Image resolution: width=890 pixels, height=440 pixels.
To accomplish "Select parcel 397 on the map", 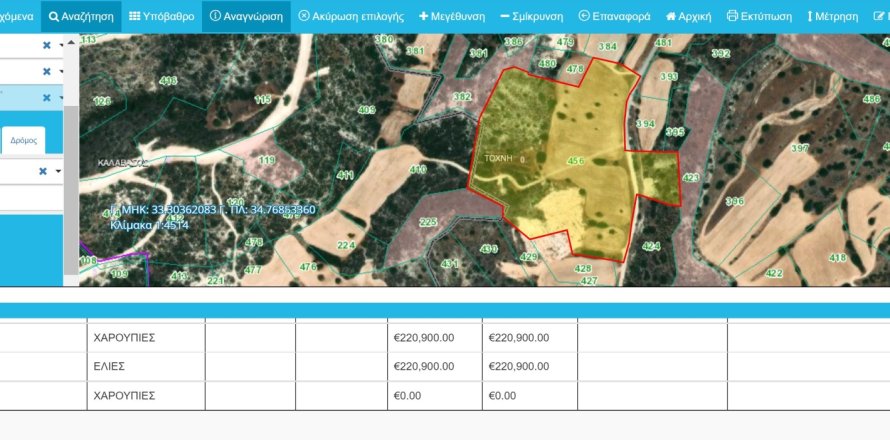I will click(x=799, y=148).
